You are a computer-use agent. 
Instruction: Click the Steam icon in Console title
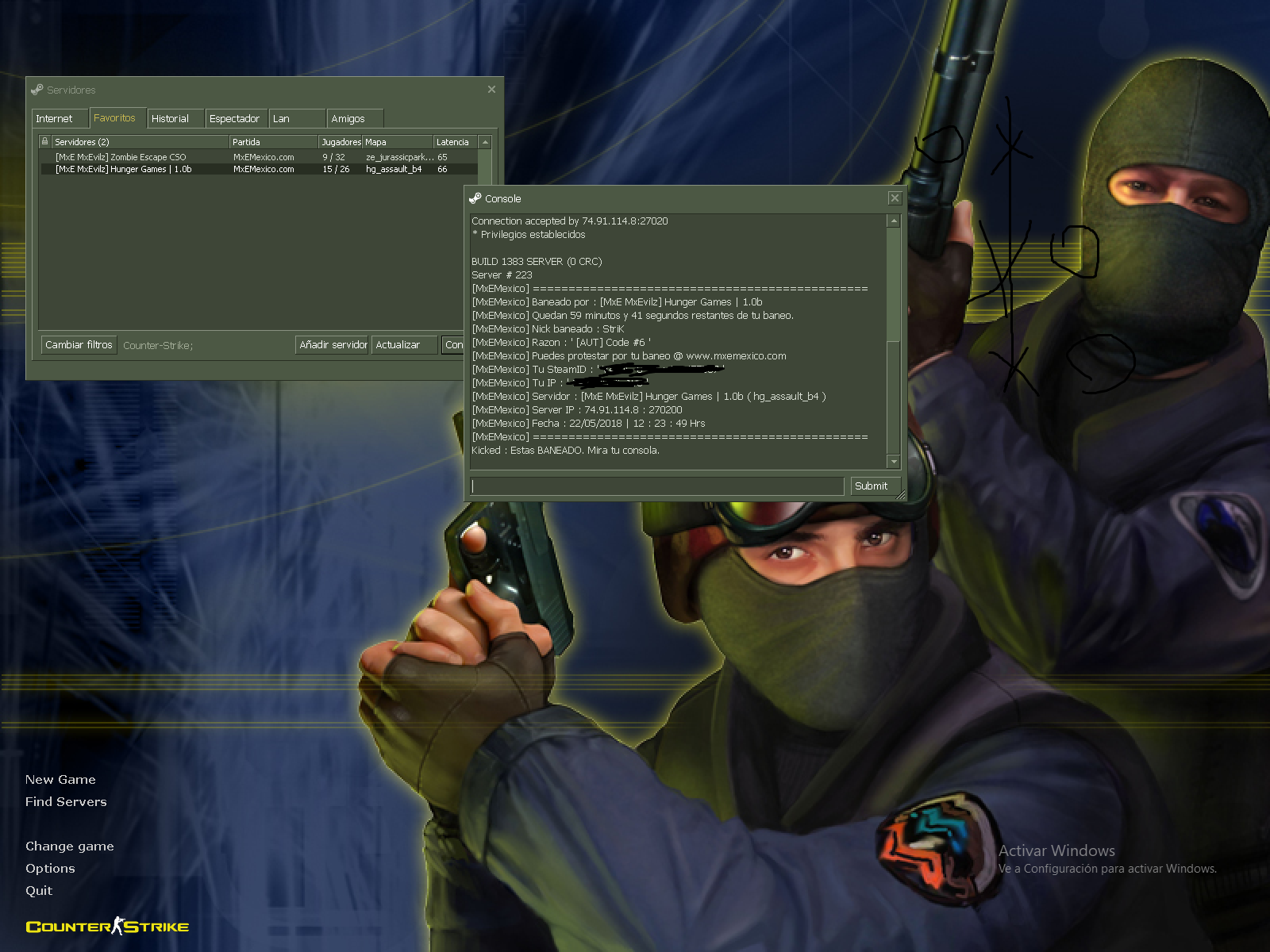[x=475, y=198]
